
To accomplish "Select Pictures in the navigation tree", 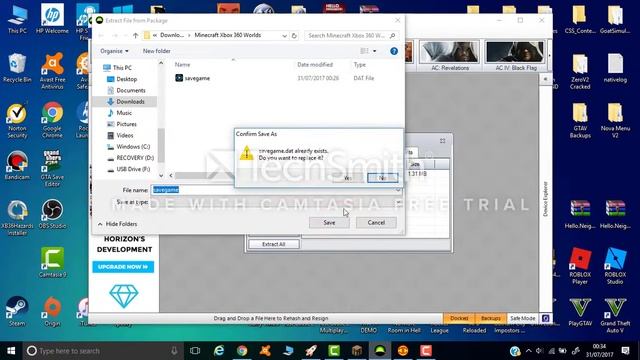I will click(126, 124).
